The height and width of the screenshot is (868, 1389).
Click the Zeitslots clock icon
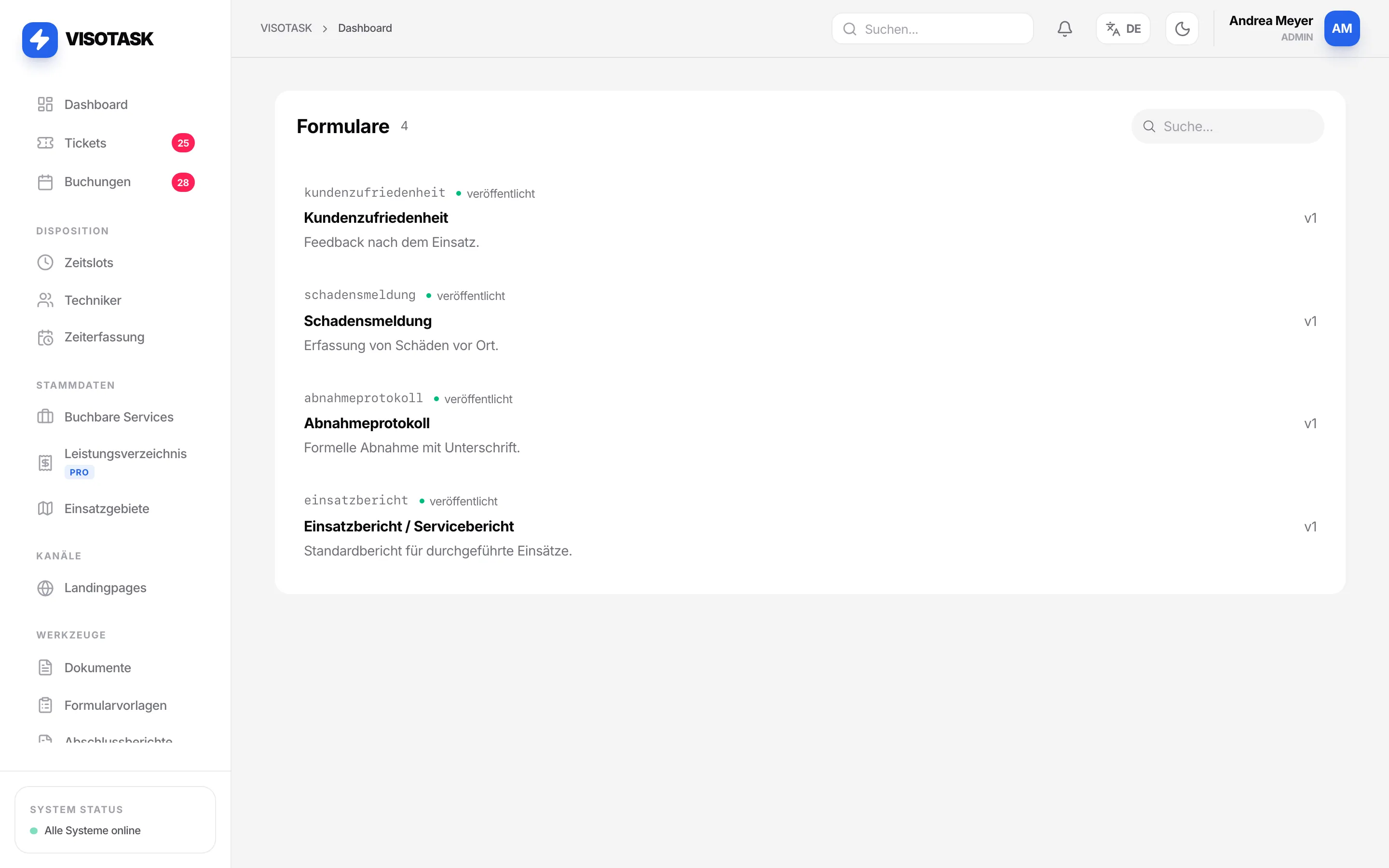45,262
